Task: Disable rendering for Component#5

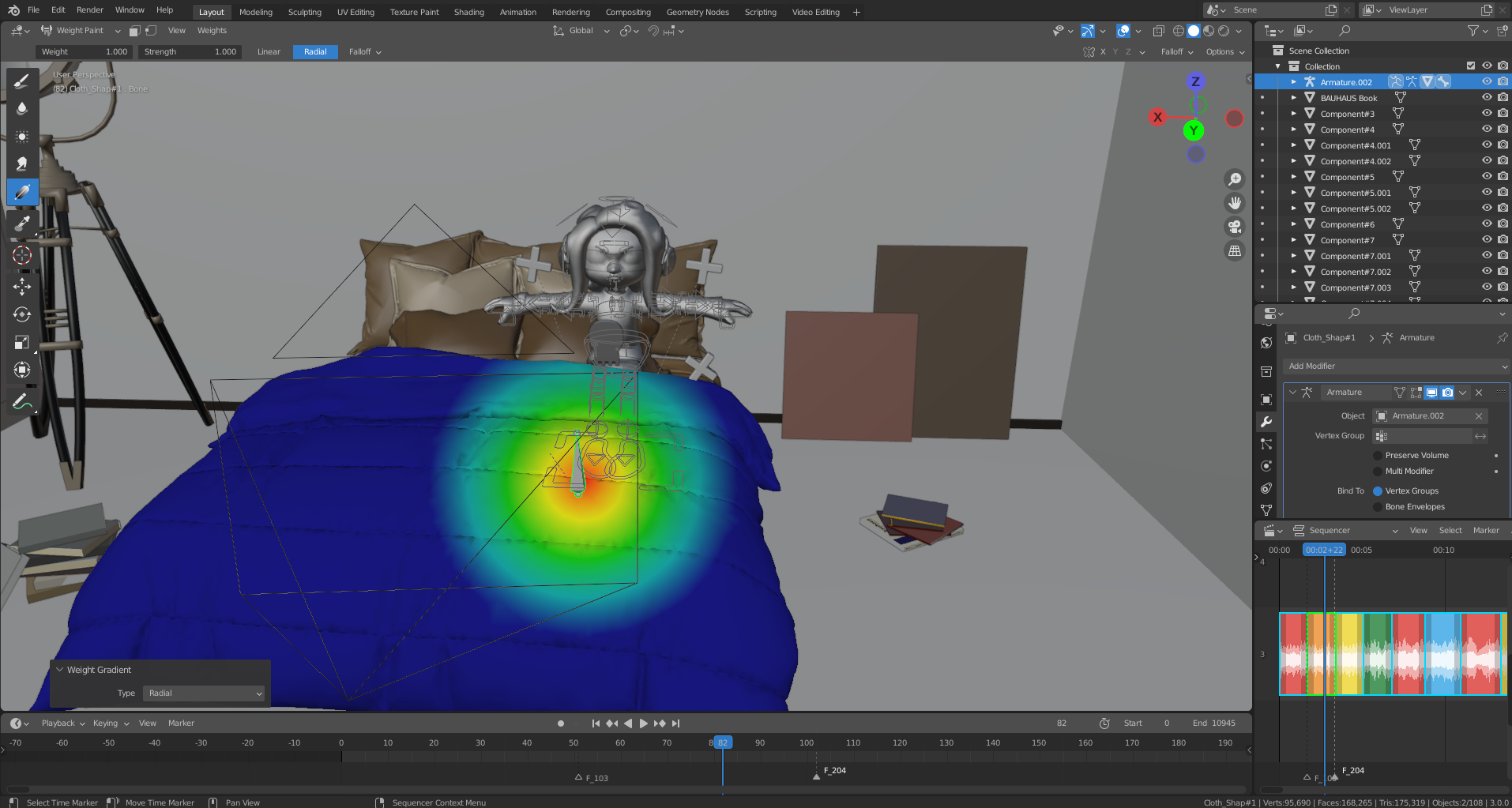Action: tap(1503, 176)
